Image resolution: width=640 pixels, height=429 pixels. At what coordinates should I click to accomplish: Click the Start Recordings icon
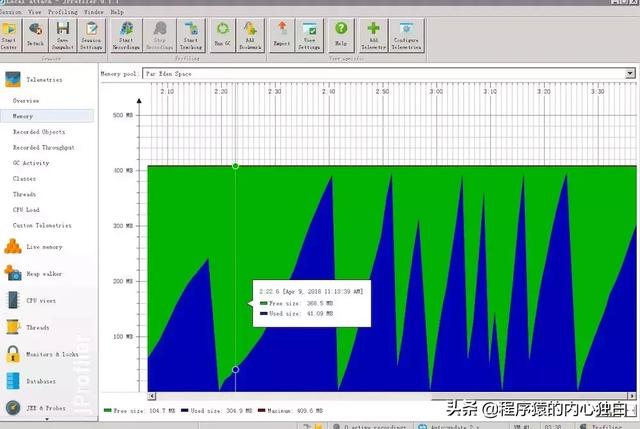click(x=126, y=35)
